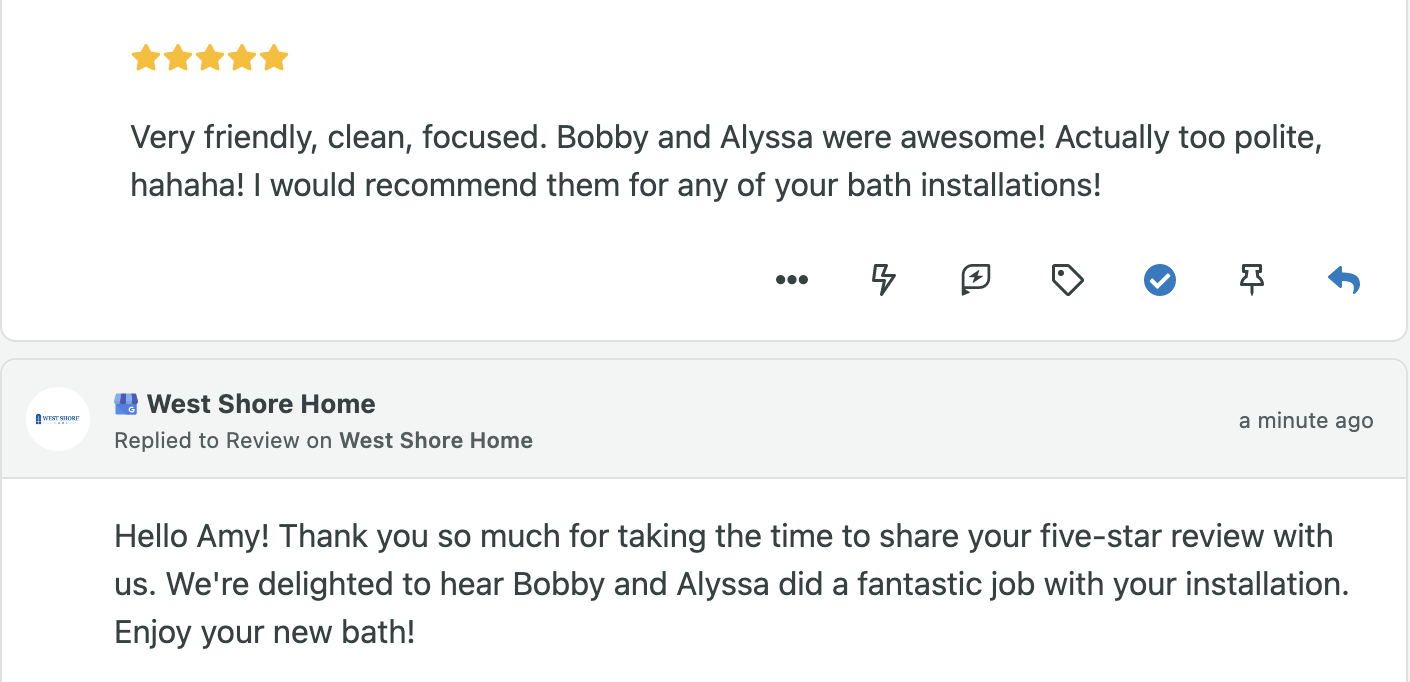Pin this review with the pushpin icon

pyautogui.click(x=1251, y=280)
